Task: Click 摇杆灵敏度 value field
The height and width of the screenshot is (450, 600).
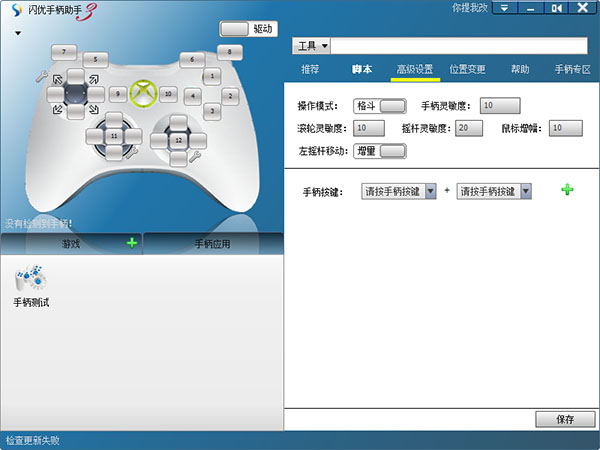Action: [x=469, y=128]
